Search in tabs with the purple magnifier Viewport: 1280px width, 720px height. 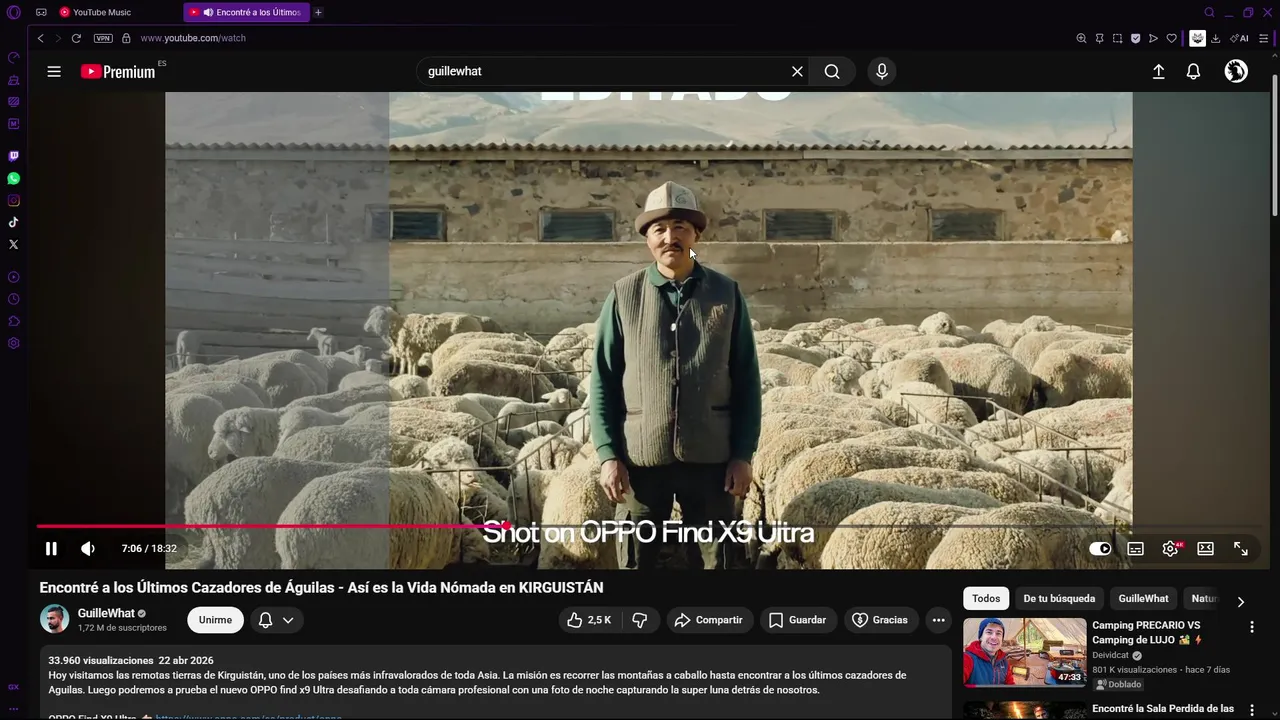(1209, 12)
